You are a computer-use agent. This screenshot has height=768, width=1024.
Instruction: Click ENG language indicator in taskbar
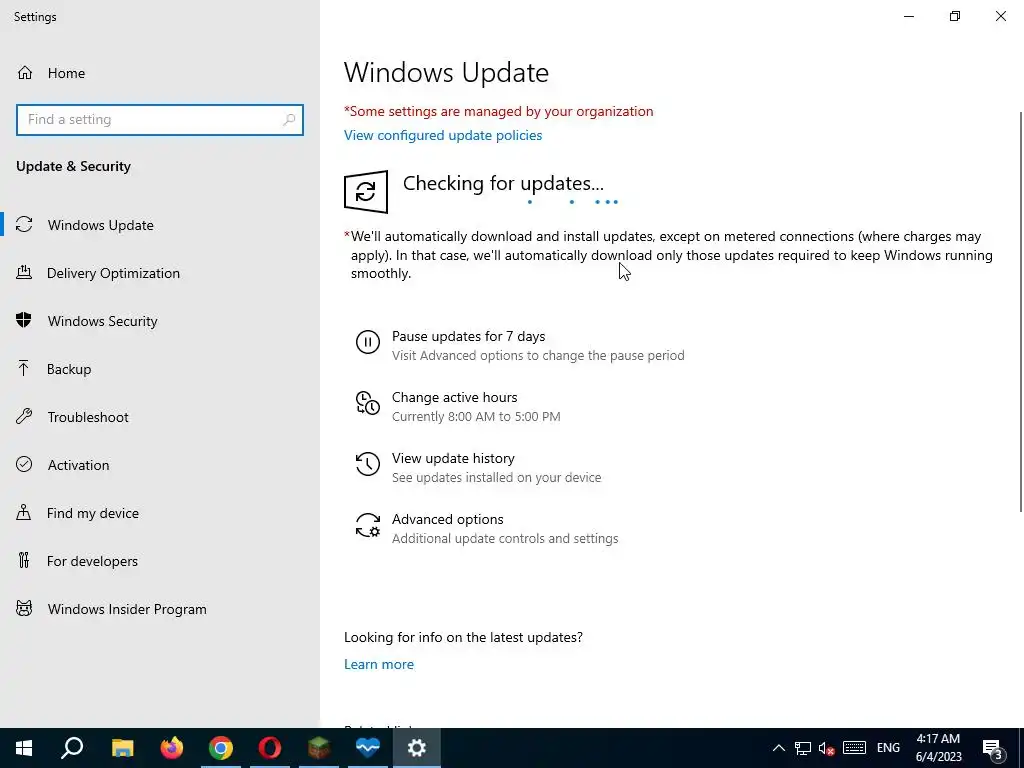pos(888,748)
